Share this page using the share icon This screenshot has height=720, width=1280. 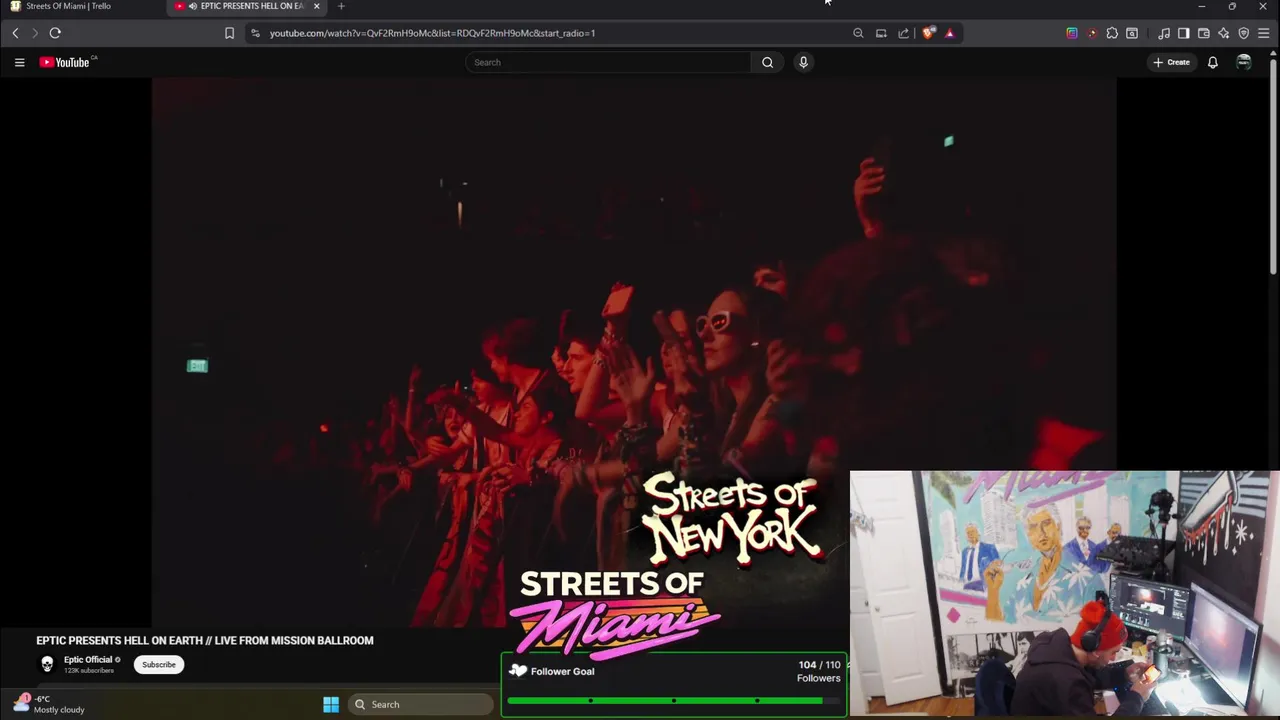[904, 33]
